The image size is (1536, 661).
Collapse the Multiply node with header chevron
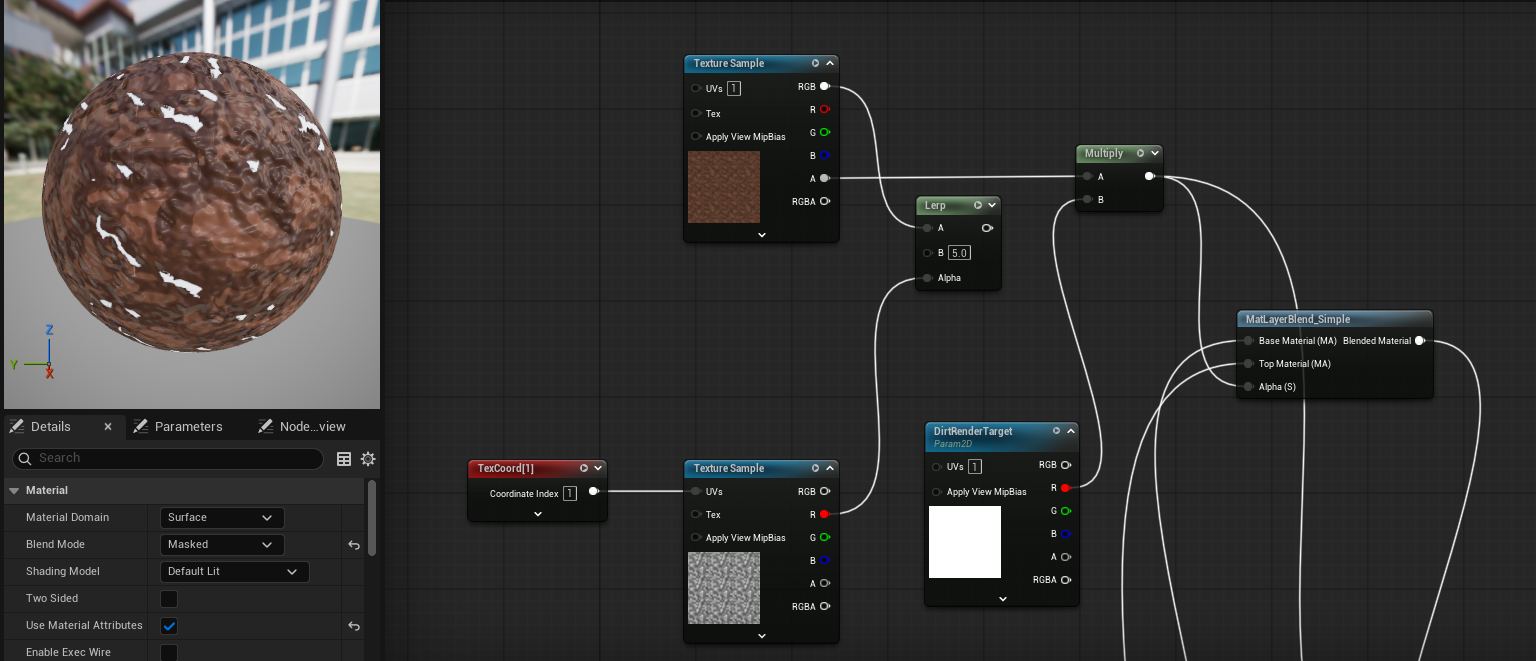click(x=1155, y=153)
